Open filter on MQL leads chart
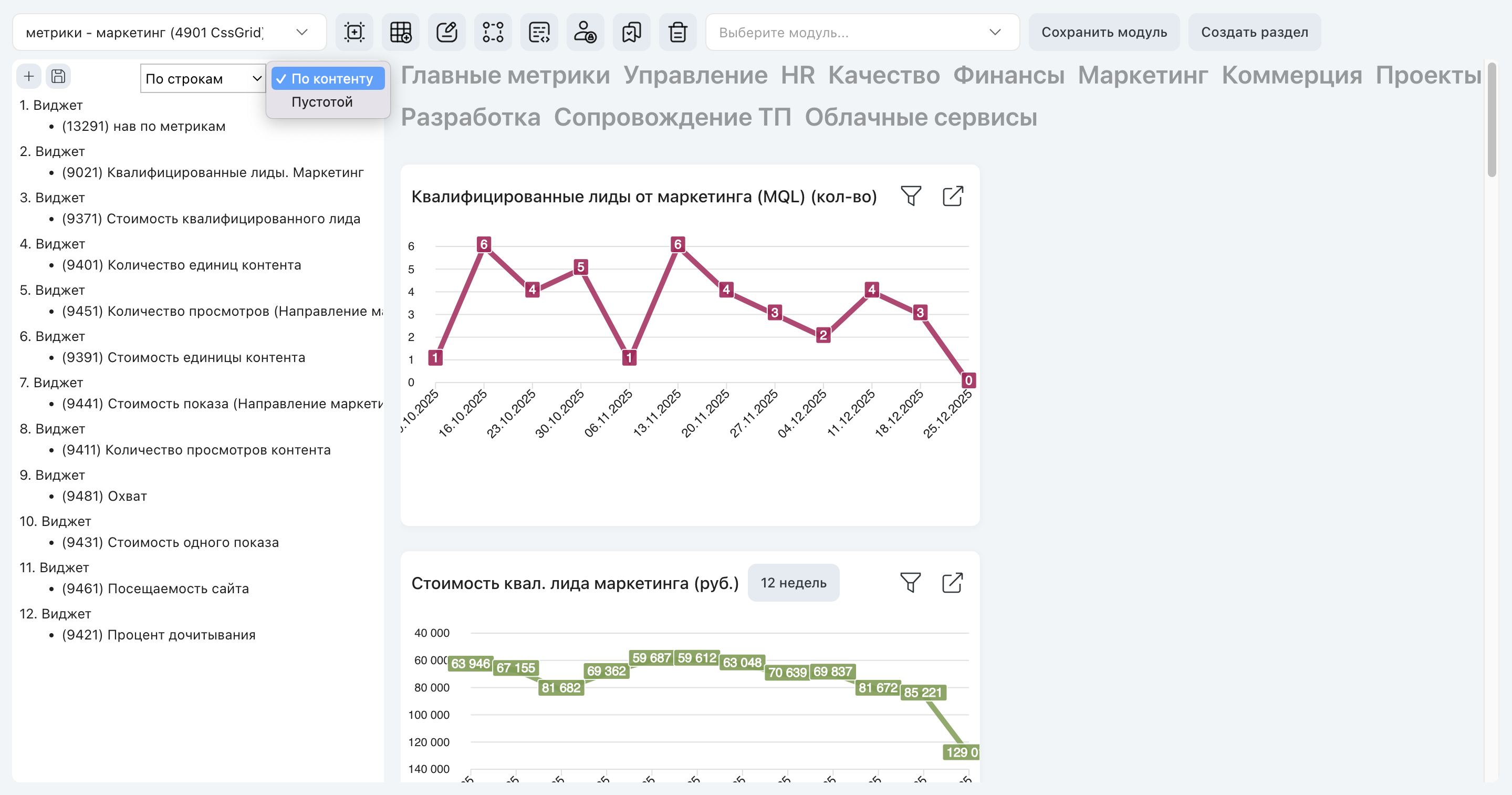This screenshot has height=795, width=1512. [911, 196]
